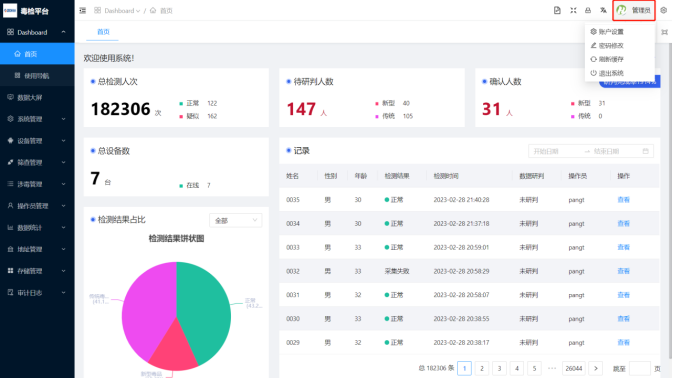Click the calendar icon in date range picker

pos(646,151)
